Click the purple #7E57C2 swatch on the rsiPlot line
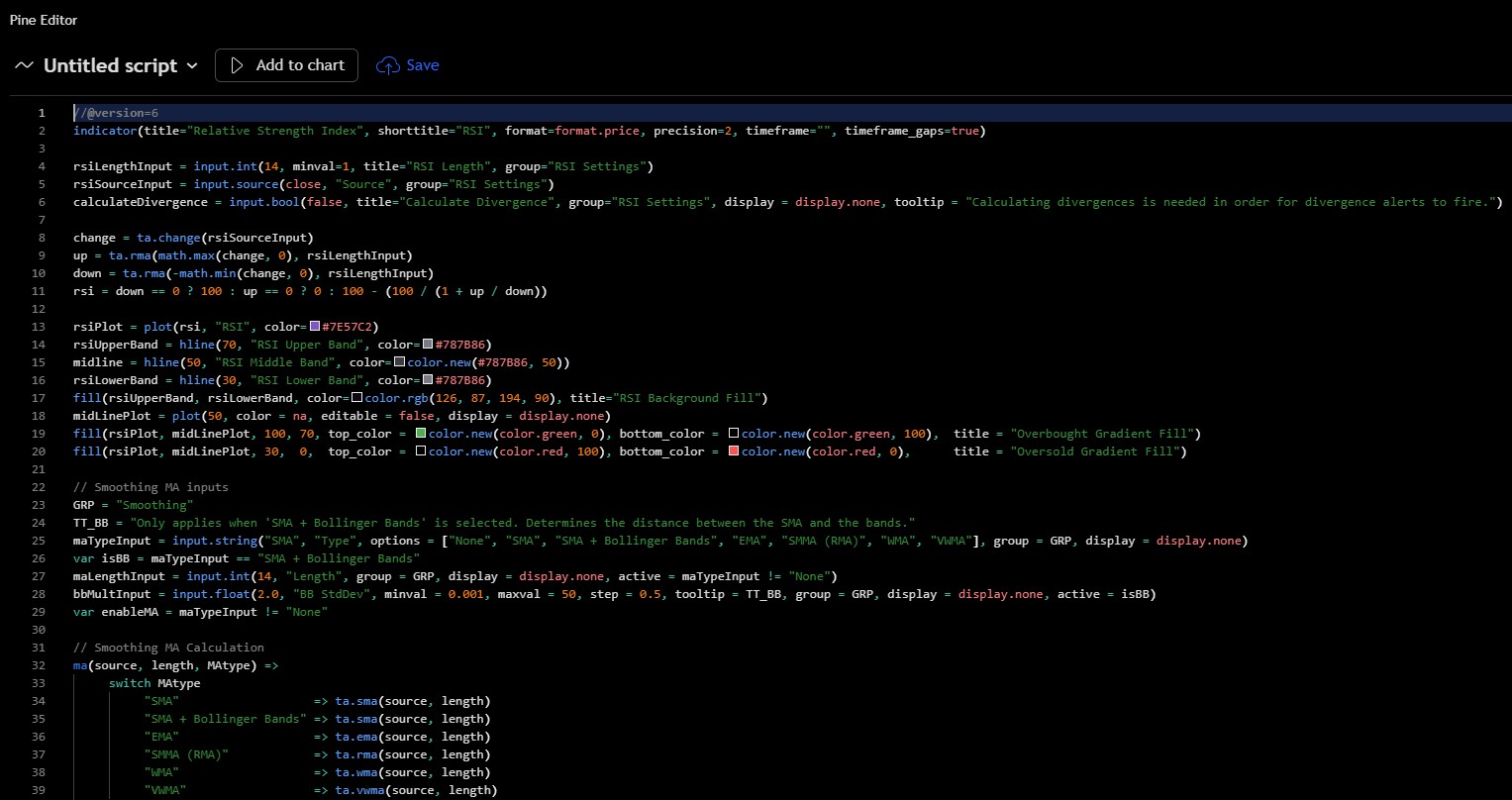The height and width of the screenshot is (800, 1512). point(313,326)
